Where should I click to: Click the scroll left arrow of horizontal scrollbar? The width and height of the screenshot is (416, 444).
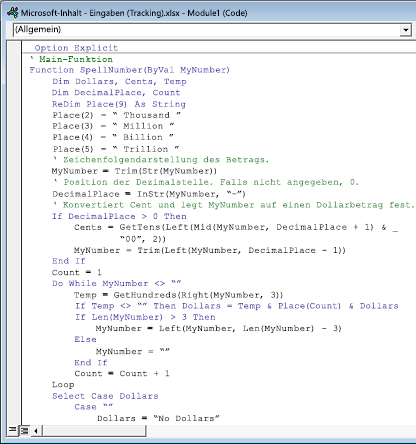(36, 431)
